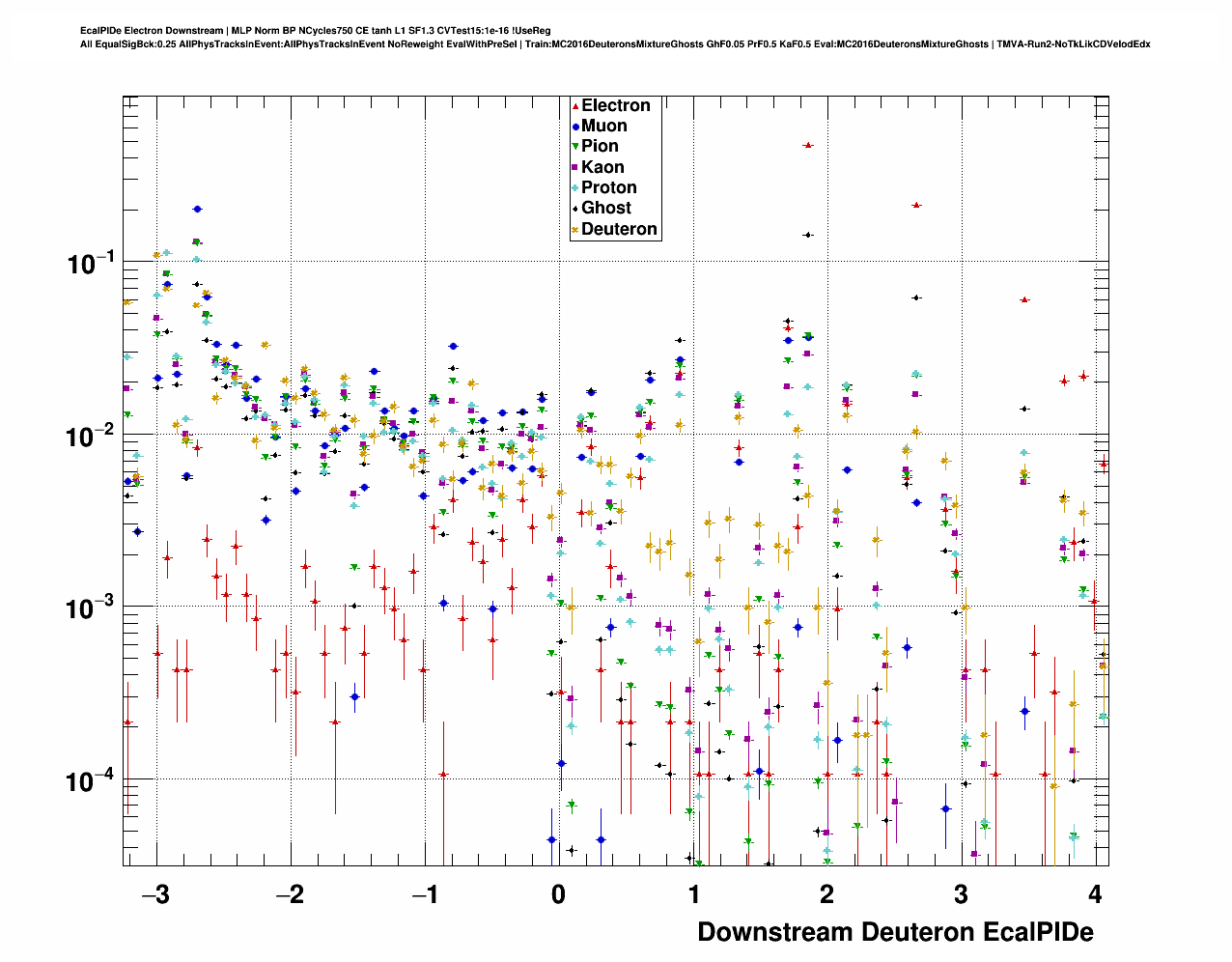Click the topmost red Electron data point

tap(808, 145)
